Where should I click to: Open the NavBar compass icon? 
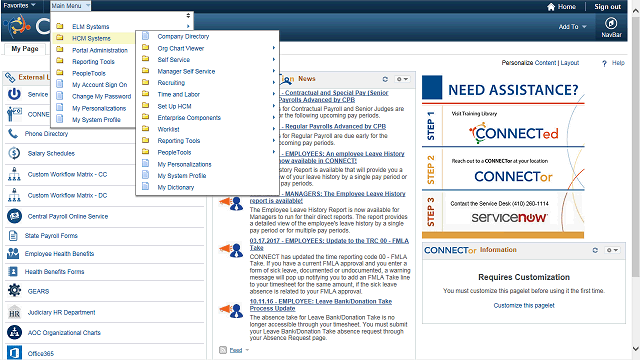pyautogui.click(x=611, y=23)
